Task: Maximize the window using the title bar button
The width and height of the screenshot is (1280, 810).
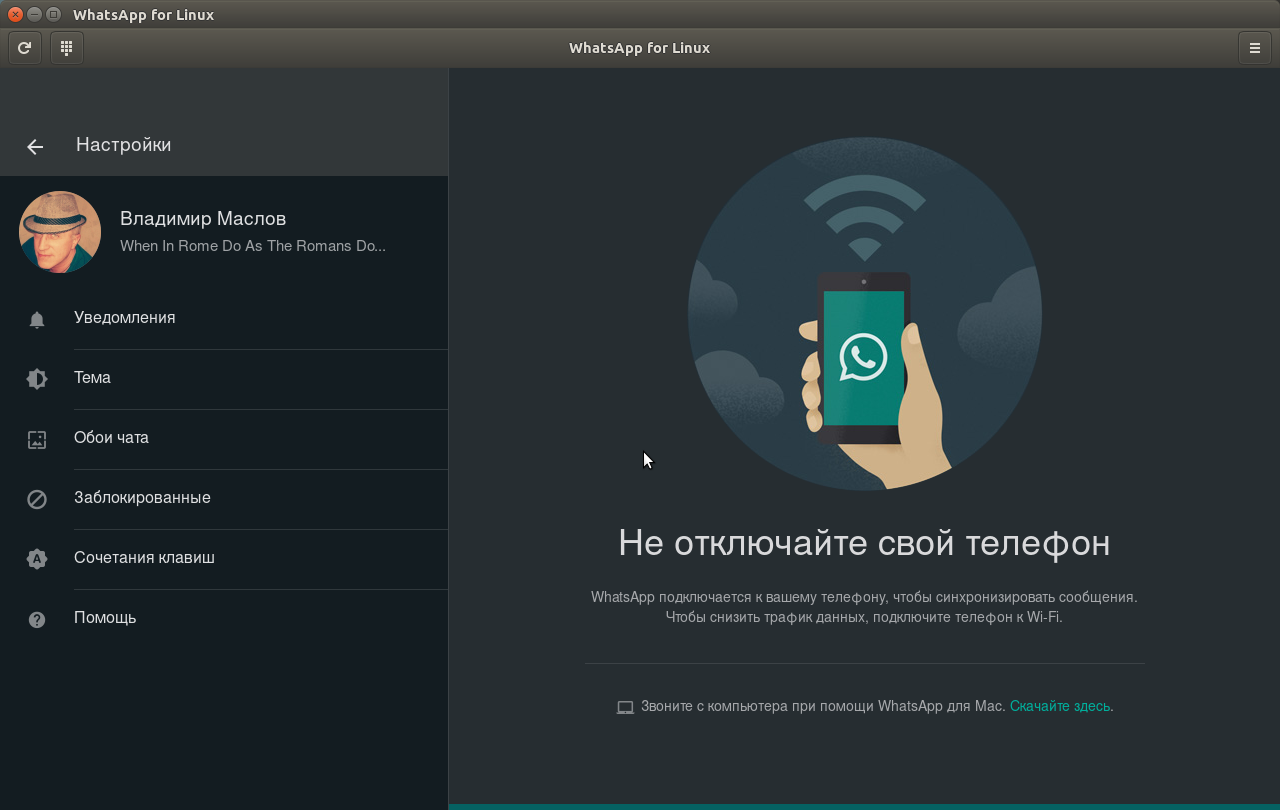Action: point(53,14)
